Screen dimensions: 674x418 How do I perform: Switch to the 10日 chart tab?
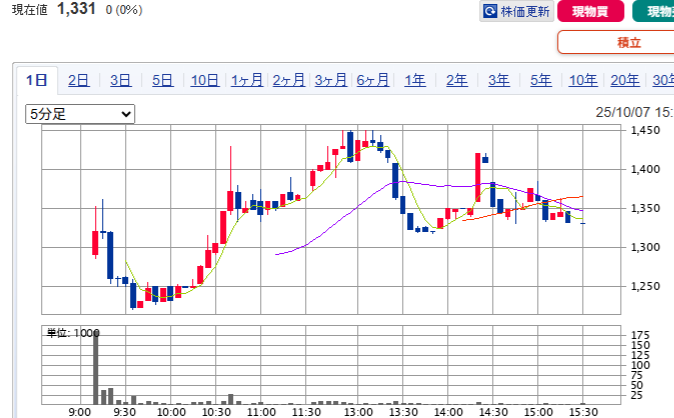pyautogui.click(x=204, y=81)
